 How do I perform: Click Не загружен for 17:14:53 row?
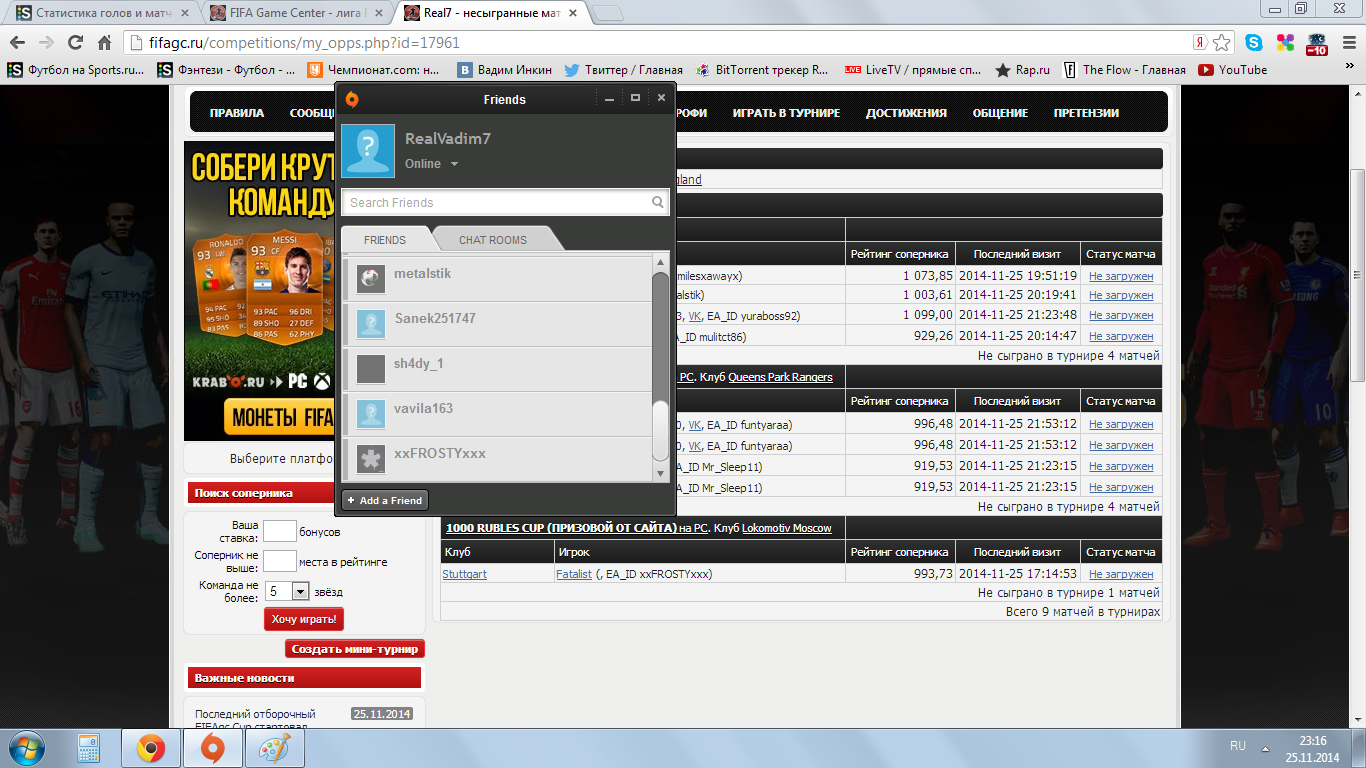point(1121,574)
